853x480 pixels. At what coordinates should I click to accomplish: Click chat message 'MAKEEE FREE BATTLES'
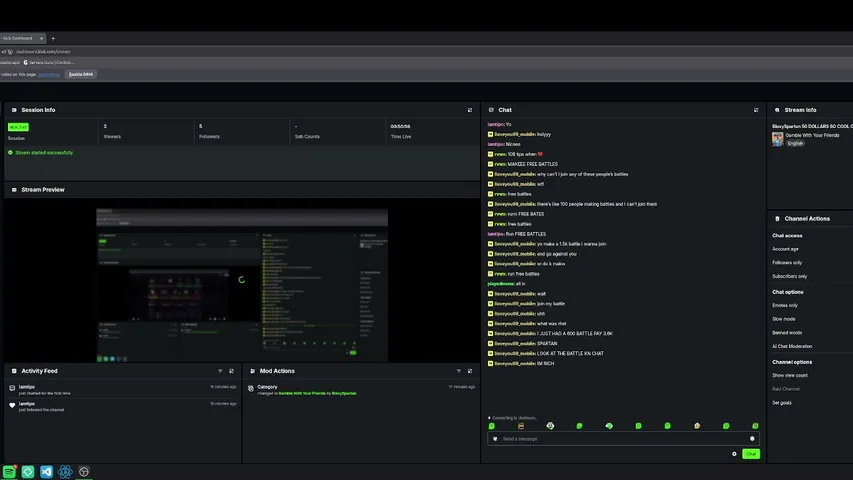pos(533,164)
